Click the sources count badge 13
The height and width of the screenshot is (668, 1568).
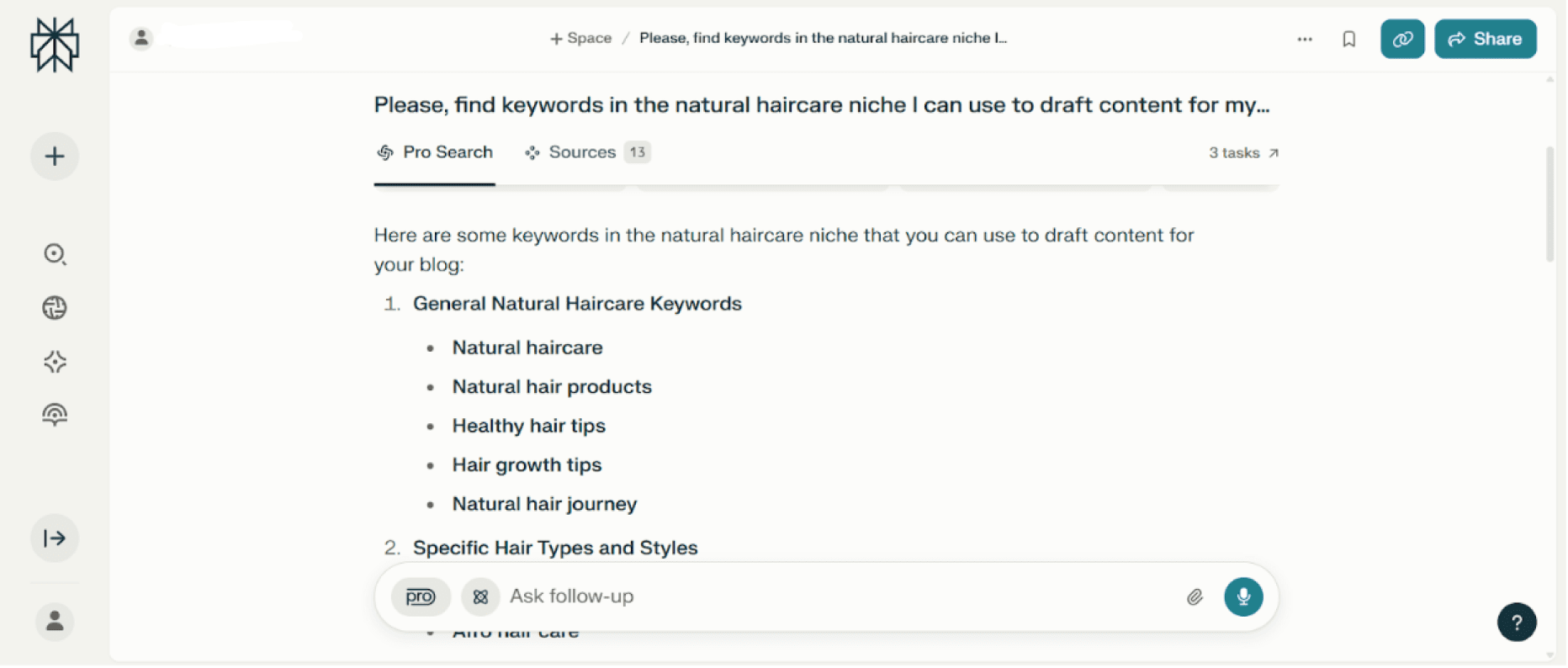[637, 152]
